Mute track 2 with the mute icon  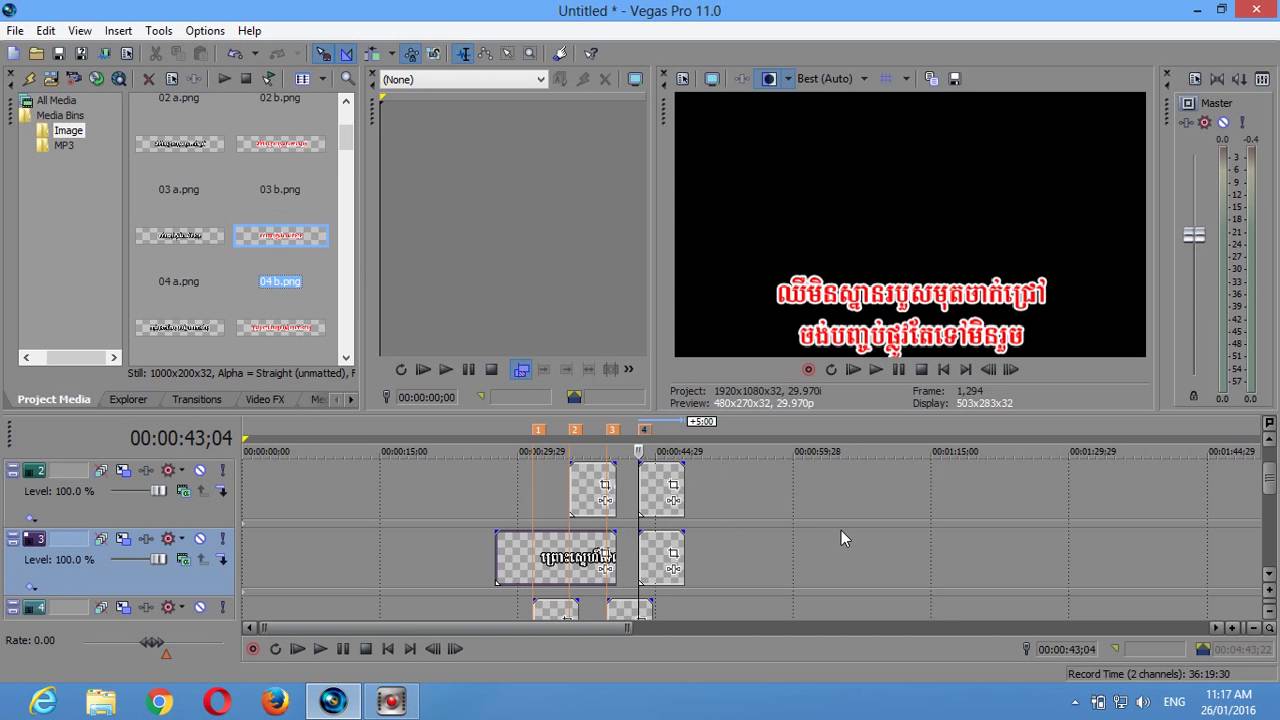coord(200,470)
